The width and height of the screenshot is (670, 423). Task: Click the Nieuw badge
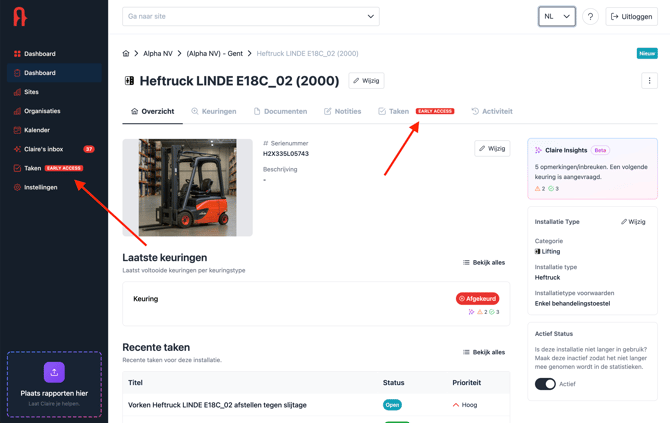(x=647, y=53)
